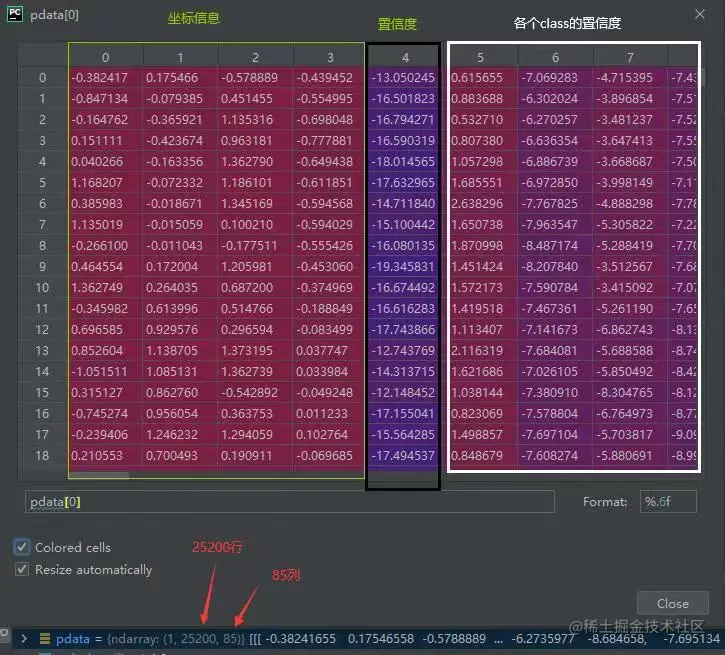Viewport: 725px width, 655px height.
Task: Click cell with value 0.210553
Action: click(x=106, y=455)
